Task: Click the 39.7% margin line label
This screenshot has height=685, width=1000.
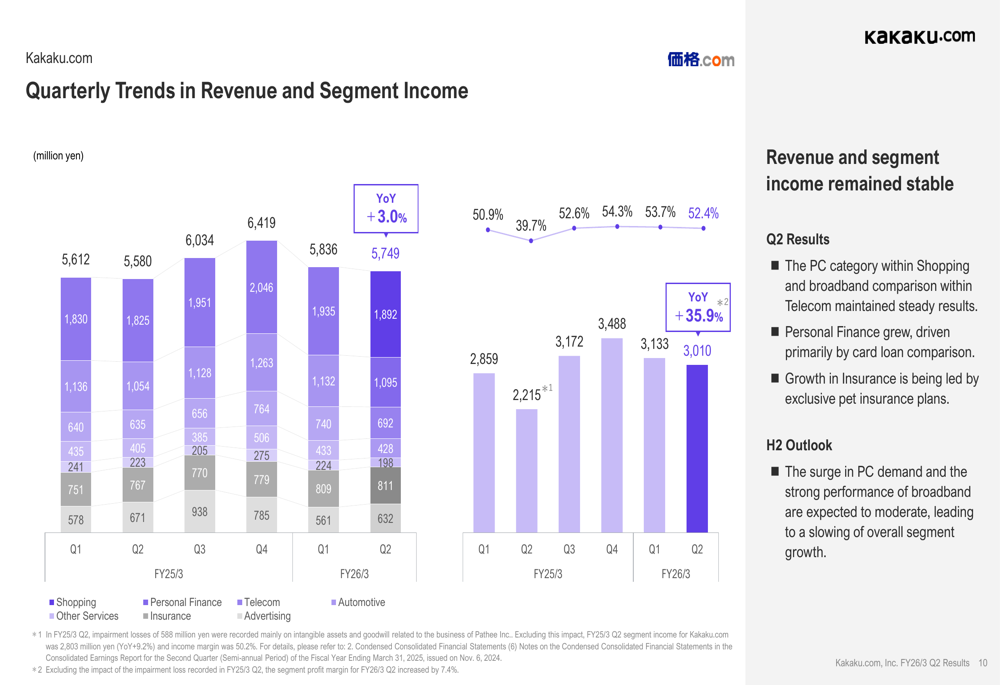Action: 531,226
